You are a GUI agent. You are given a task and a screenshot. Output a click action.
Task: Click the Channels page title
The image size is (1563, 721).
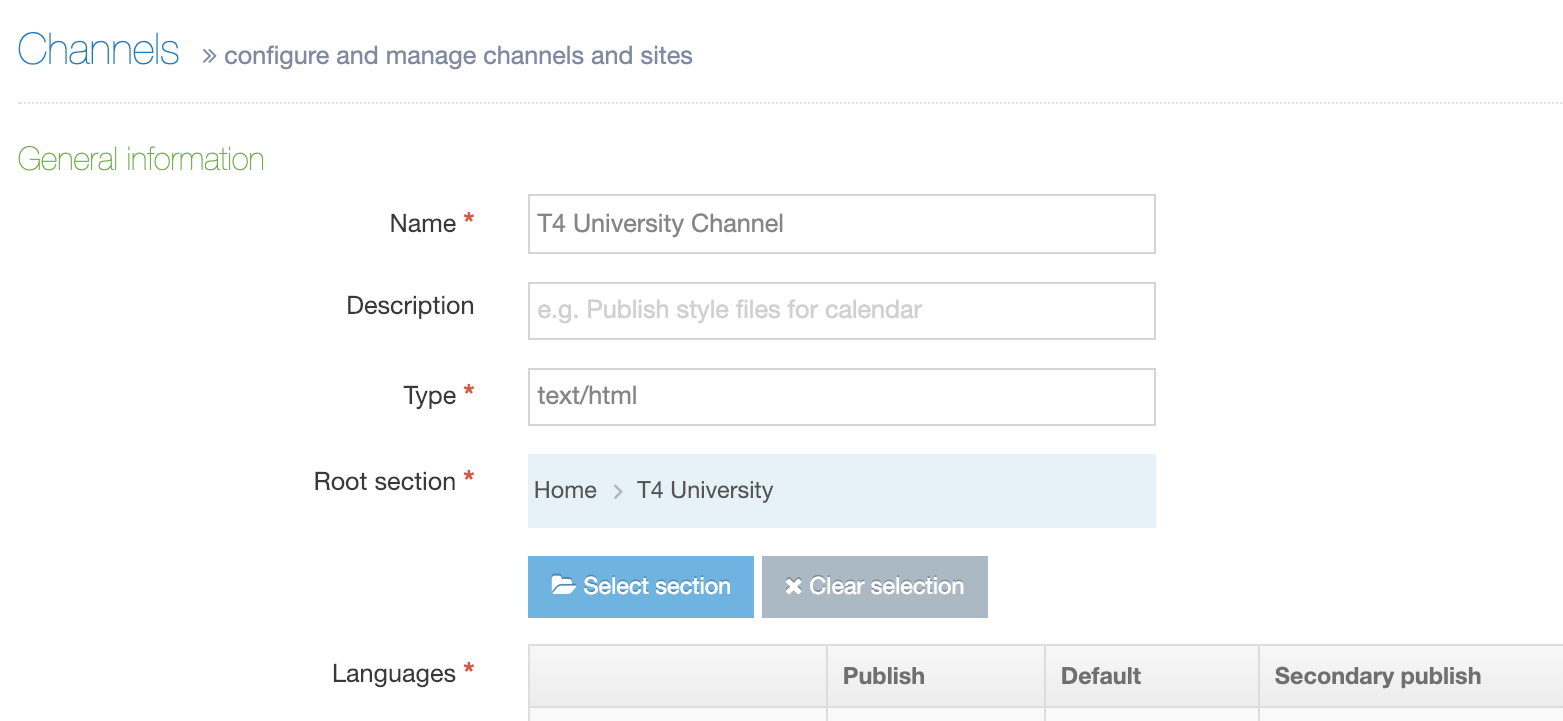[99, 50]
